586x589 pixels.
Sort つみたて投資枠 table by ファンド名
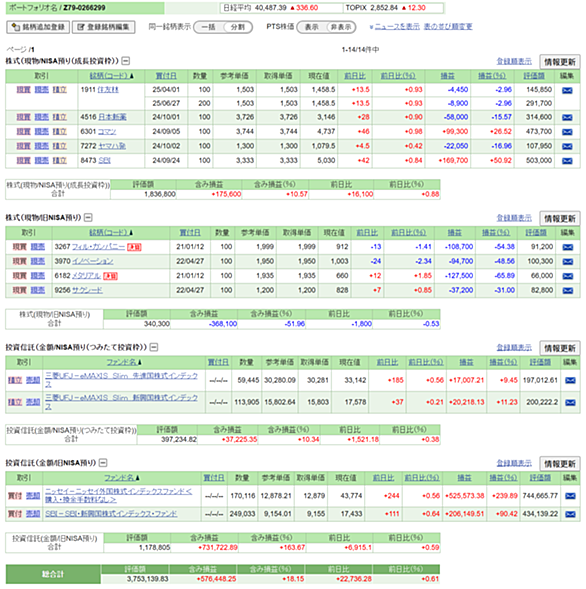(x=124, y=362)
